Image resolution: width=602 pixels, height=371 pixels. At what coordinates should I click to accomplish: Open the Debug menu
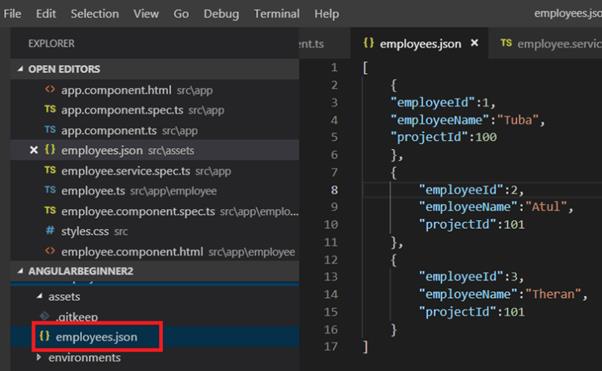click(x=221, y=14)
